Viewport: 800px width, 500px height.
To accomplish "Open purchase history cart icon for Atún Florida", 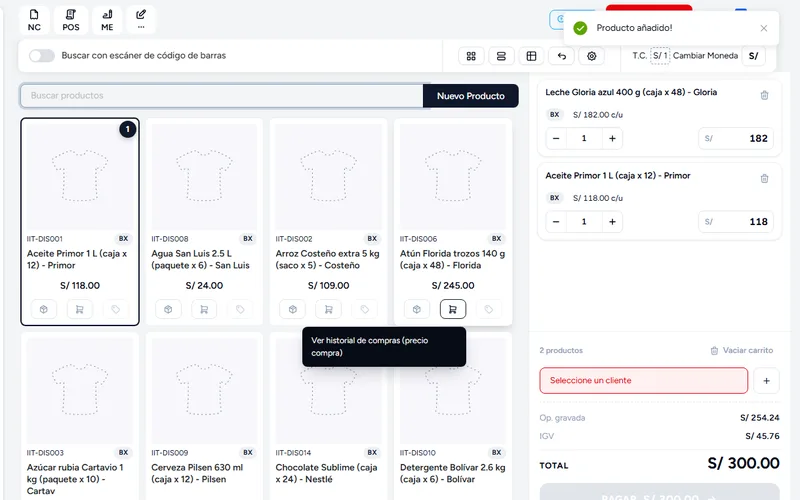I will [x=453, y=309].
